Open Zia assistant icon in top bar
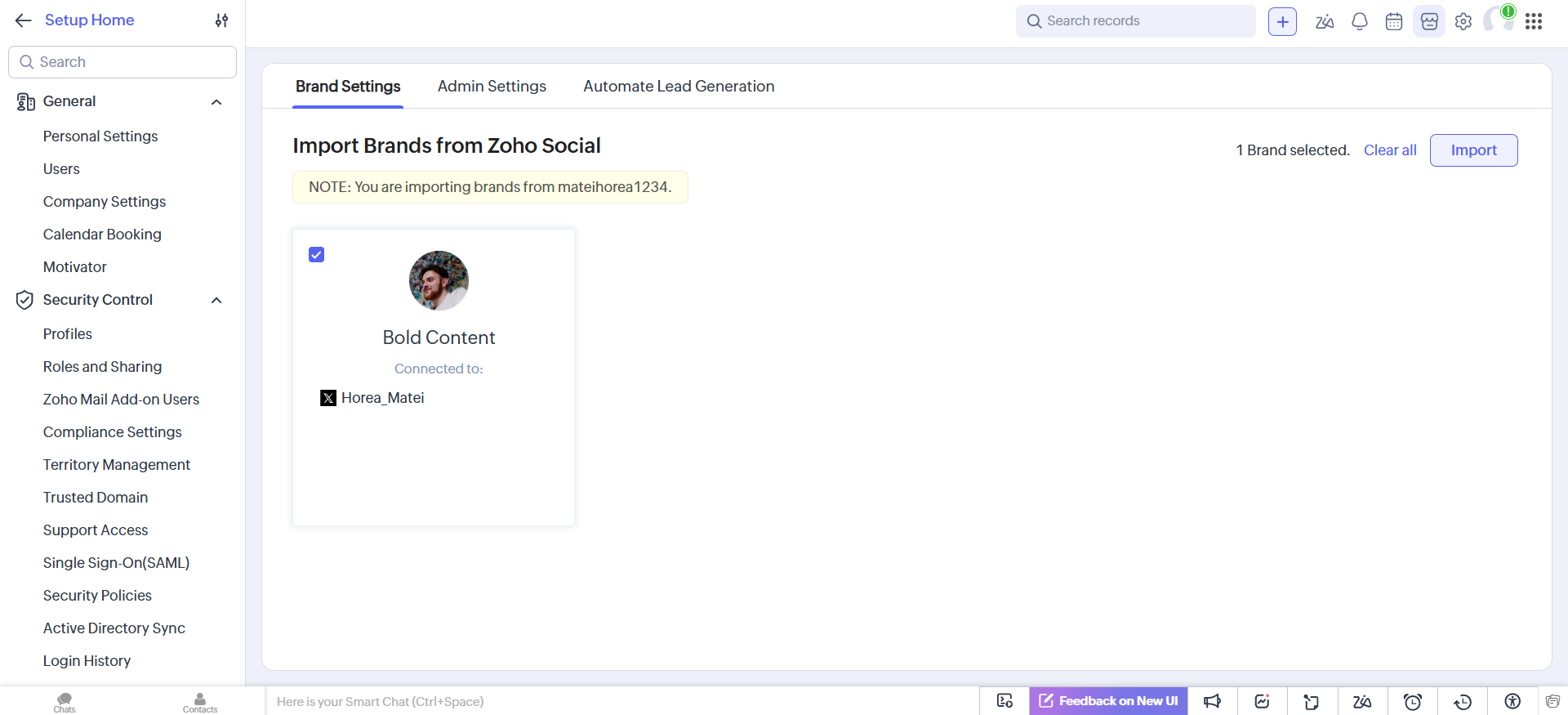 pos(1325,21)
